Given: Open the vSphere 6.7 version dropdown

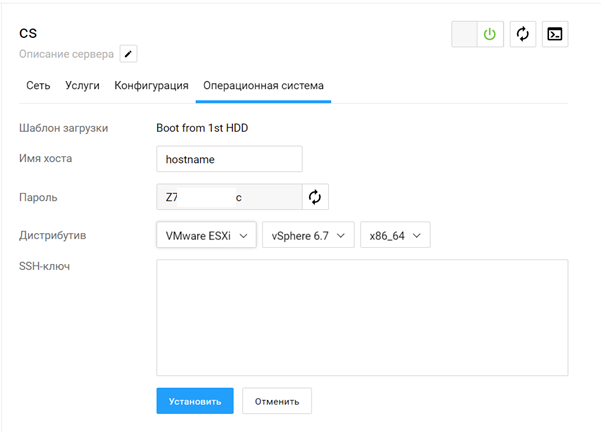Looking at the screenshot, I should coord(308,235).
